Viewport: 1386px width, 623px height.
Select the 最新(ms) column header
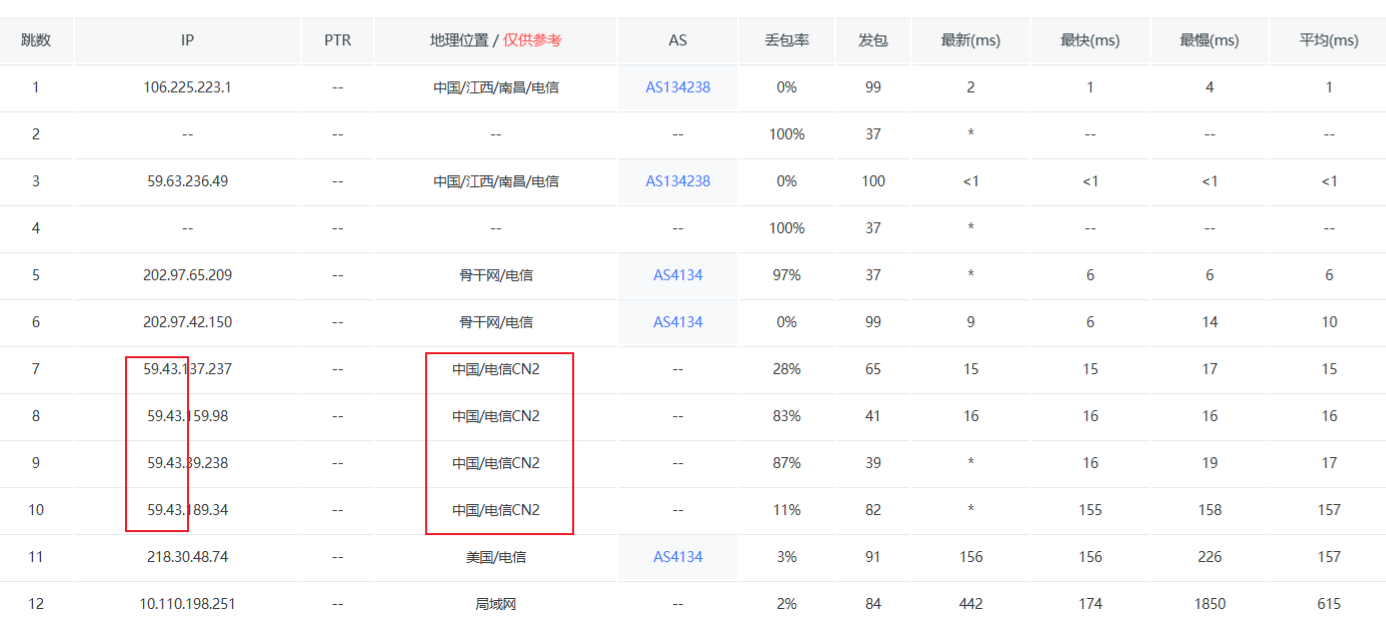(x=971, y=40)
